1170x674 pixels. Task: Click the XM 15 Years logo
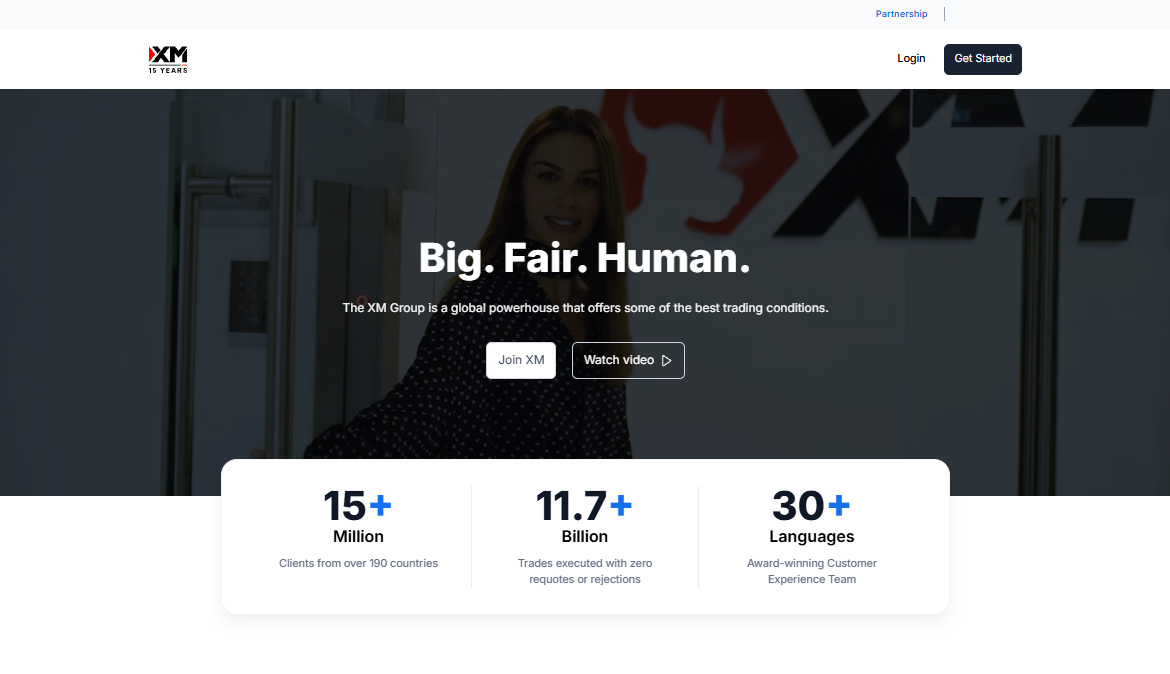pos(168,59)
